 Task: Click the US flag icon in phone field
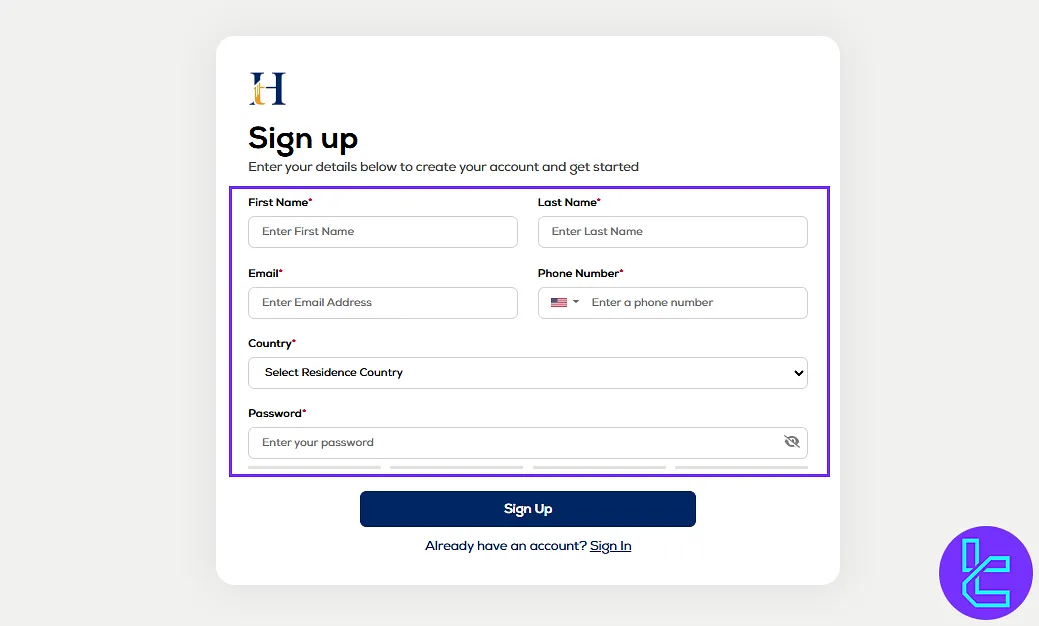click(558, 302)
